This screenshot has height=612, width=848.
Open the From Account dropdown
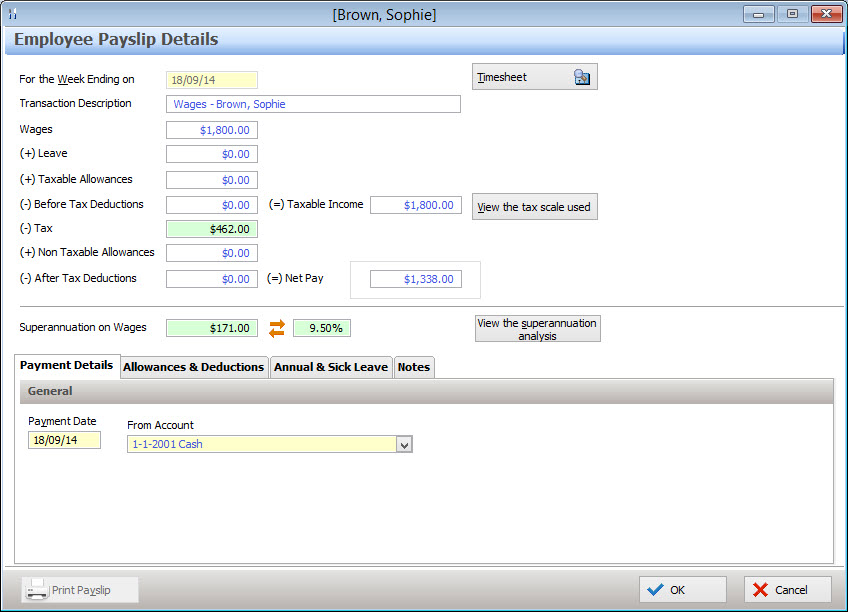(404, 444)
